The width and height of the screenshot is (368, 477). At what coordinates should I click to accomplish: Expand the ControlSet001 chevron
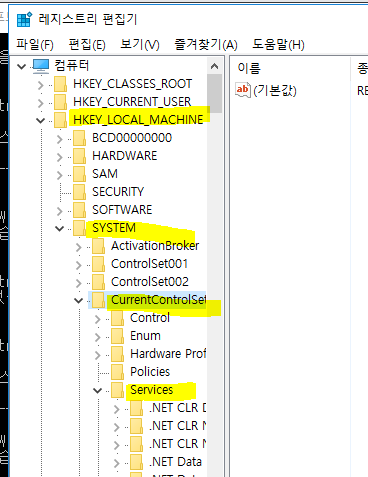tap(79, 265)
